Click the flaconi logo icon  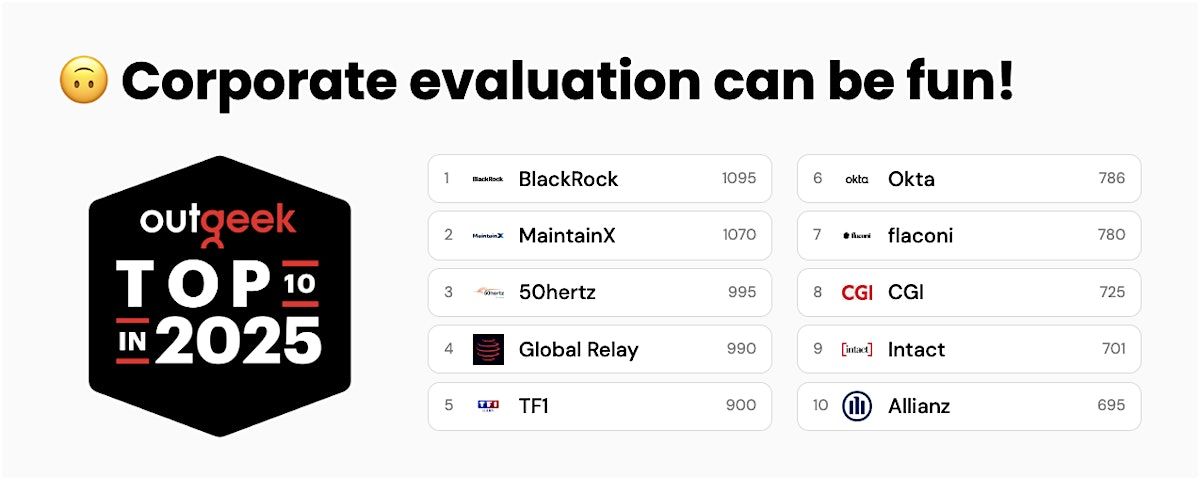tap(857, 236)
